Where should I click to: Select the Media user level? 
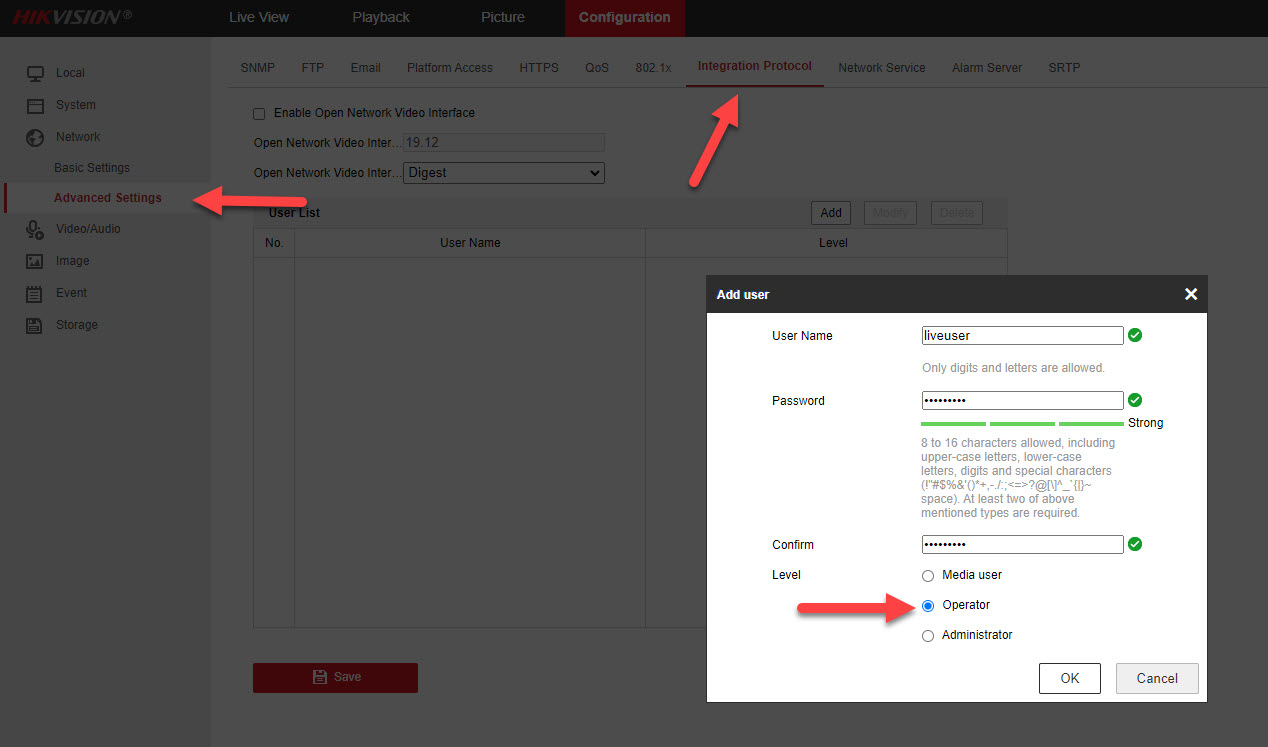(x=928, y=576)
